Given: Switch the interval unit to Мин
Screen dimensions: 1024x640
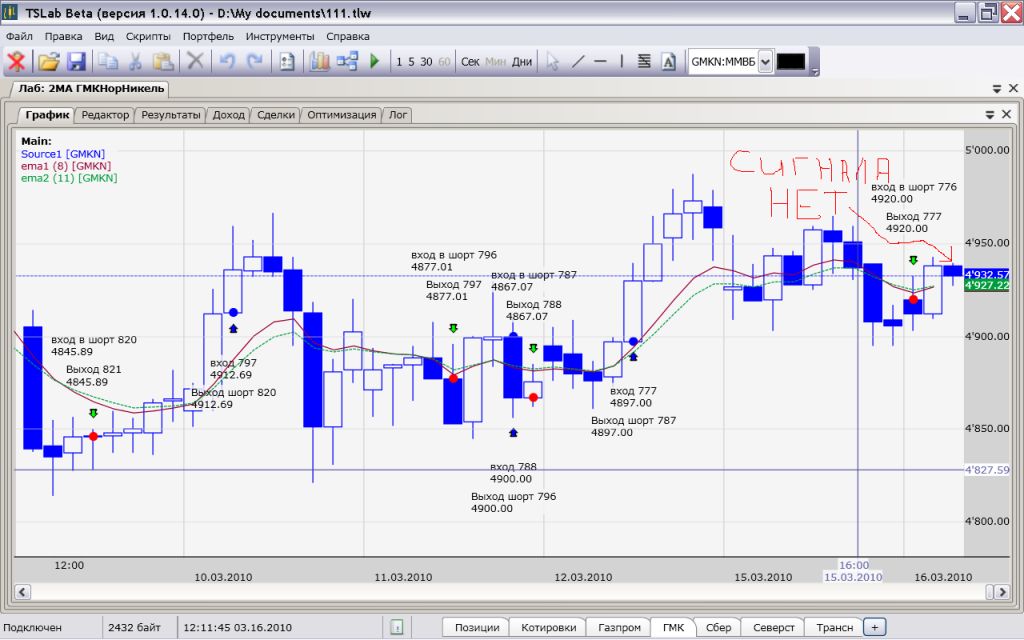Looking at the screenshot, I should click(496, 62).
